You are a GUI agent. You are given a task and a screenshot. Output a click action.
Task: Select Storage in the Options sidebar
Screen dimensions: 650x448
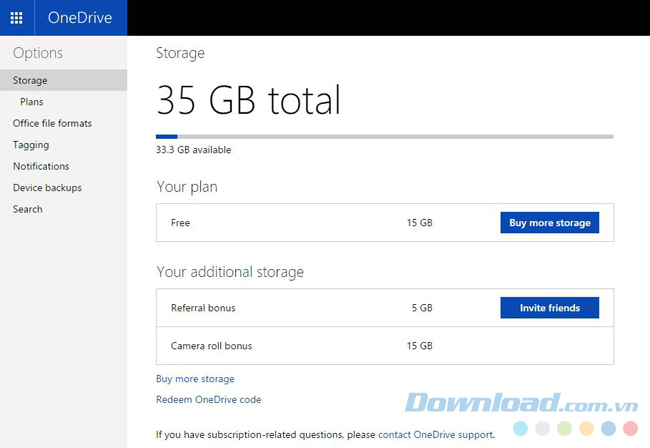coord(30,80)
